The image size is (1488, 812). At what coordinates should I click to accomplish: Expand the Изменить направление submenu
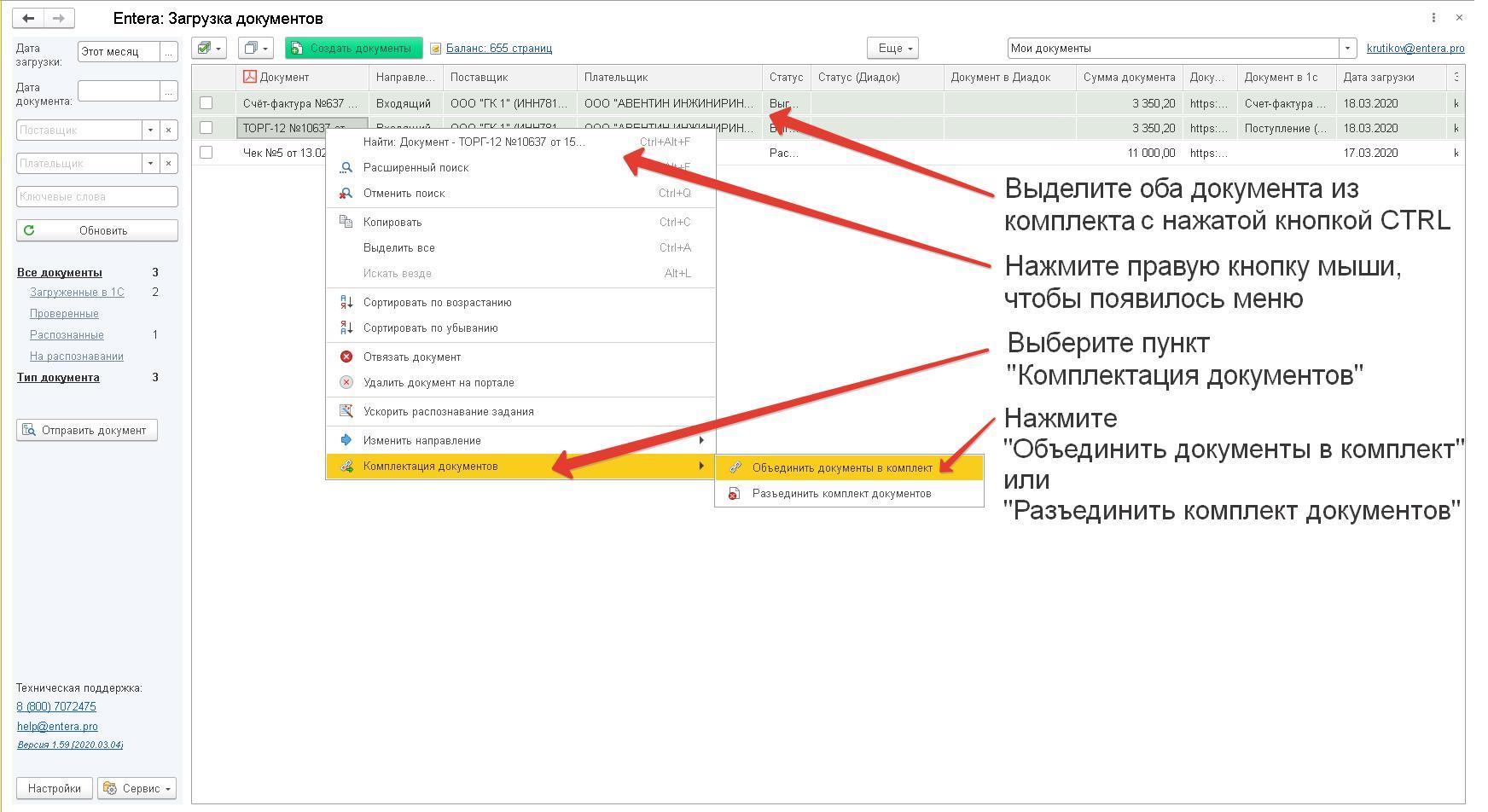(520, 440)
